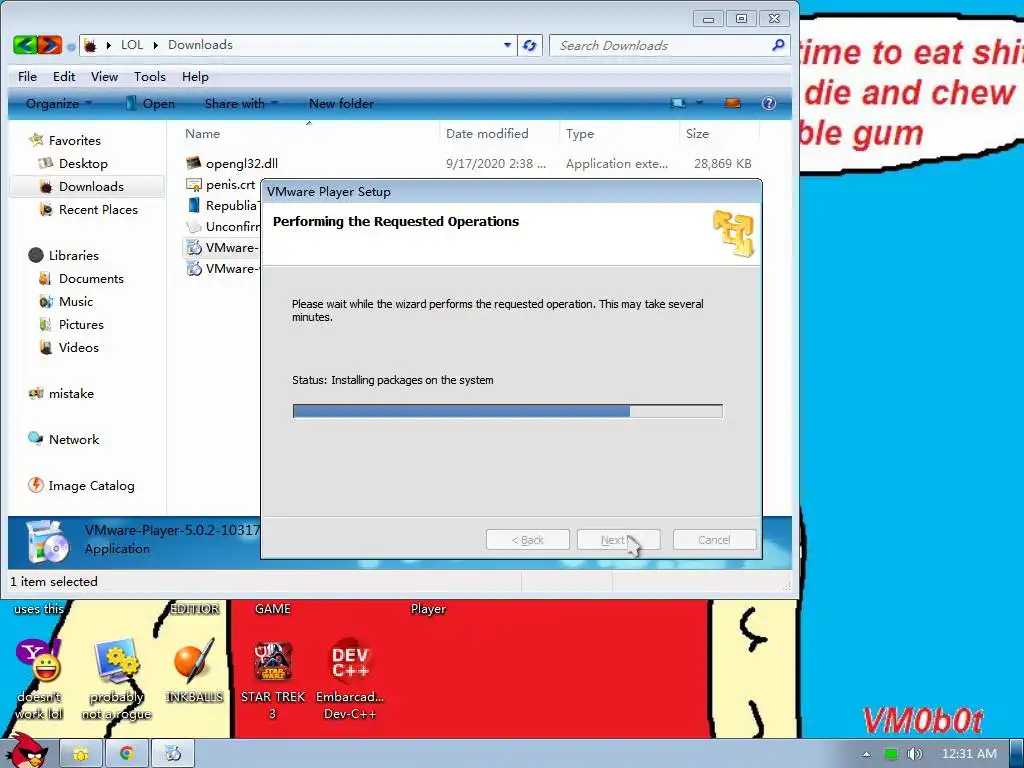Open Chrome from the taskbar
This screenshot has height=768, width=1024.
tap(126, 754)
